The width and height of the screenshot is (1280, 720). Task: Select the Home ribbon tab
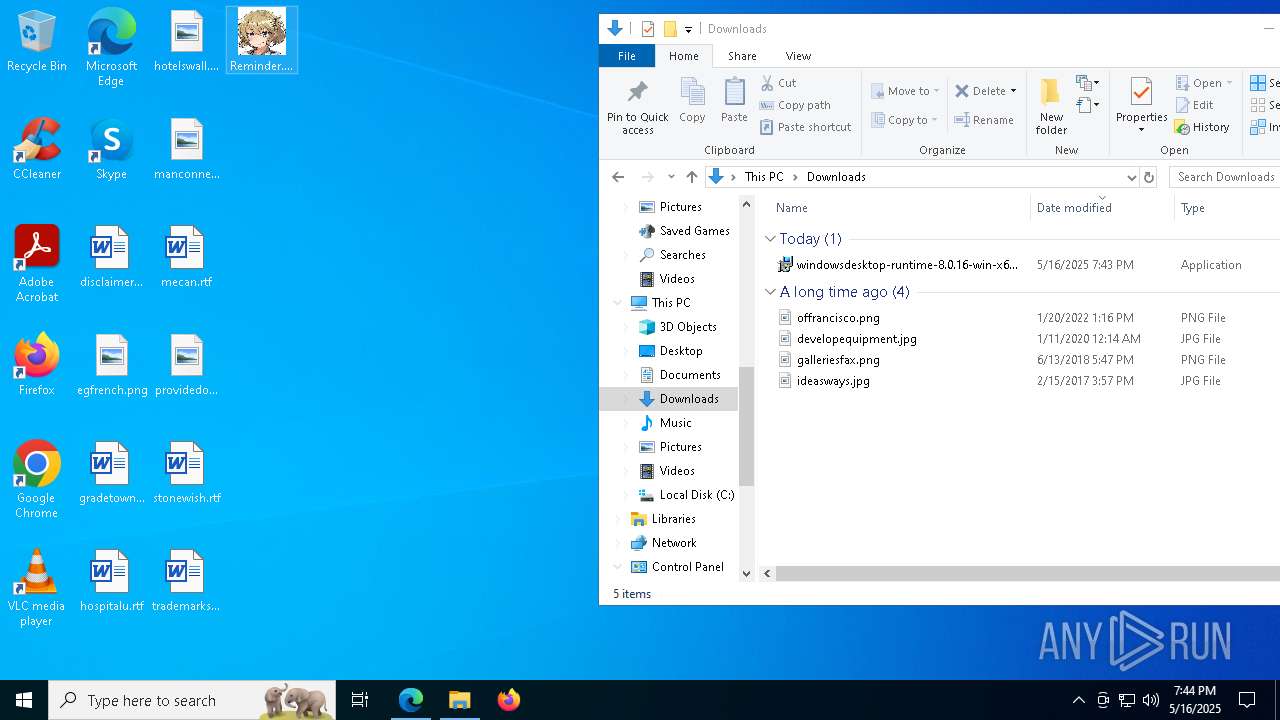tap(684, 56)
